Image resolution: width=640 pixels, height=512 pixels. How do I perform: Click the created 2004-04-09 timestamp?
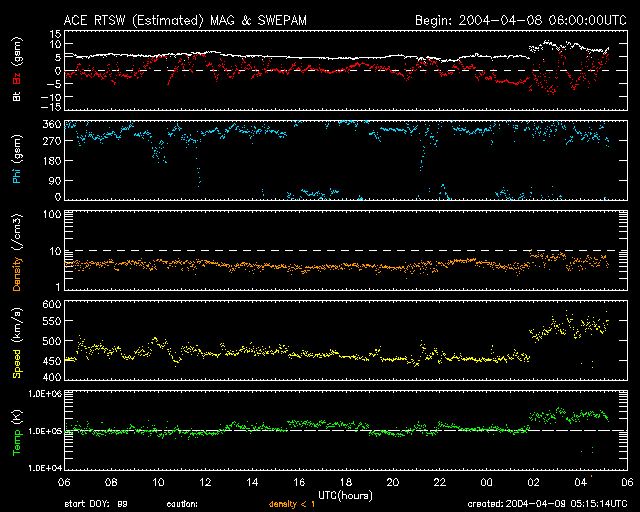pyautogui.click(x=552, y=504)
